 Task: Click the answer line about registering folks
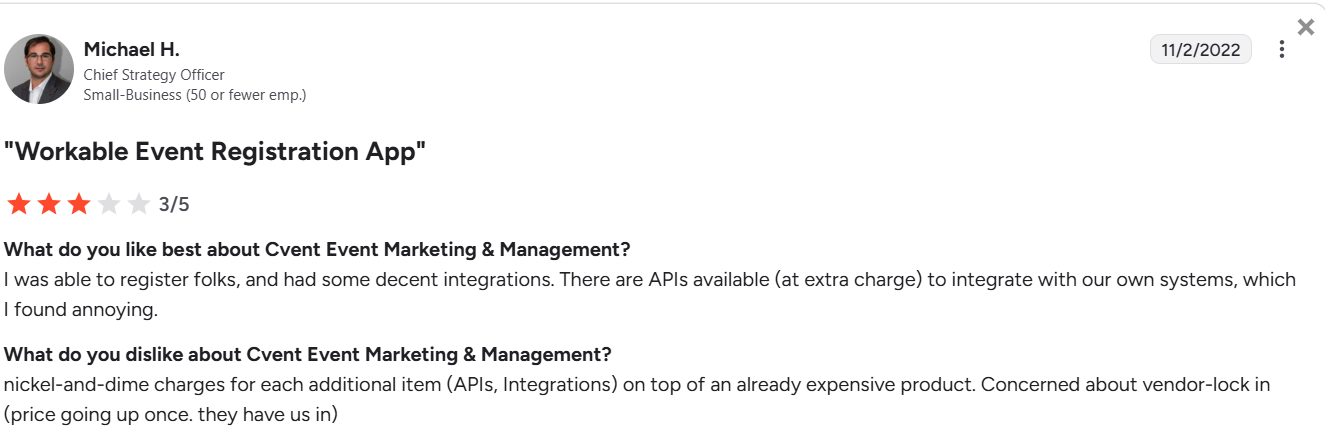[x=649, y=279]
